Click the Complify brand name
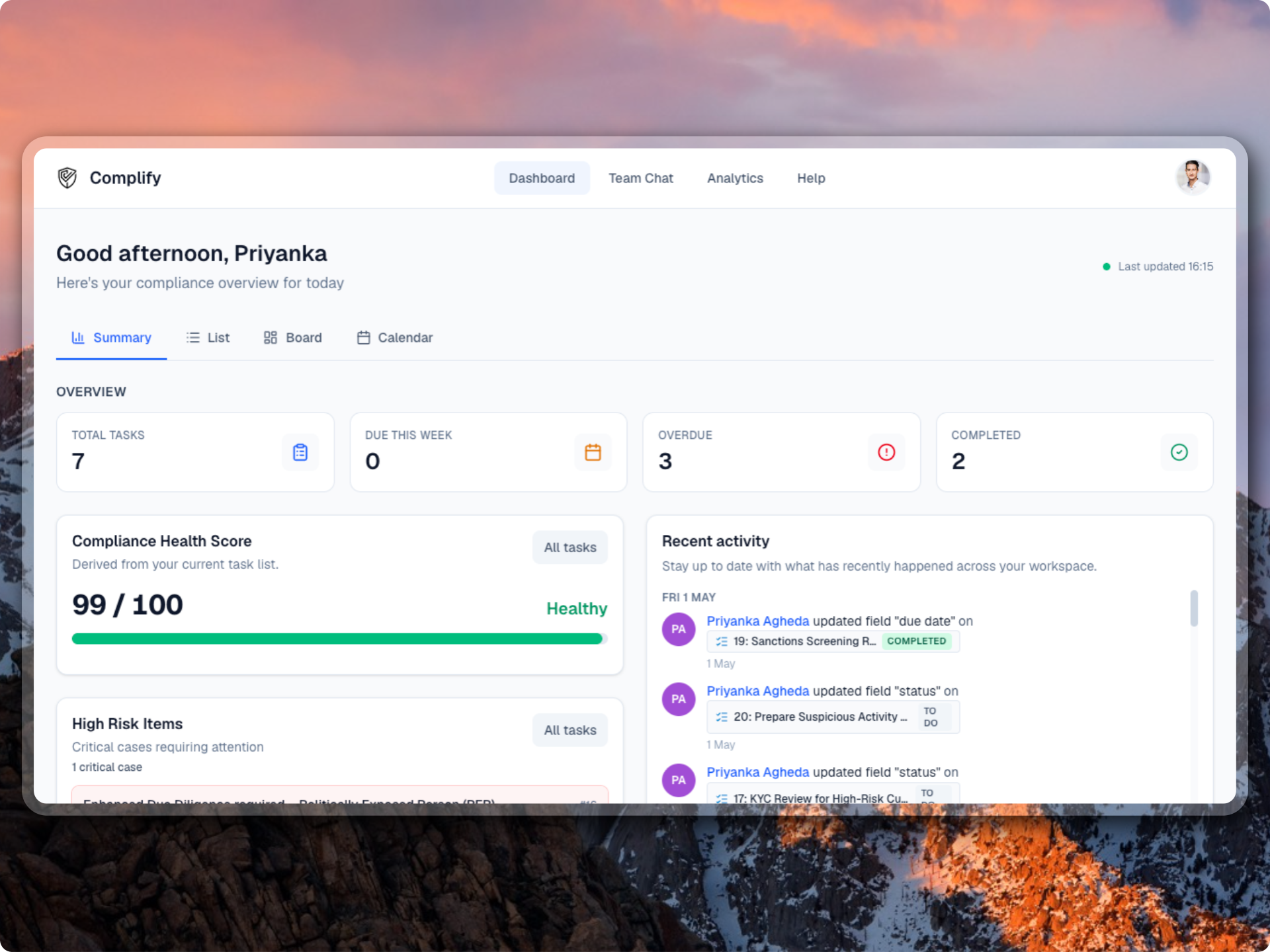Screen dimensions: 1270x952 tap(125, 178)
